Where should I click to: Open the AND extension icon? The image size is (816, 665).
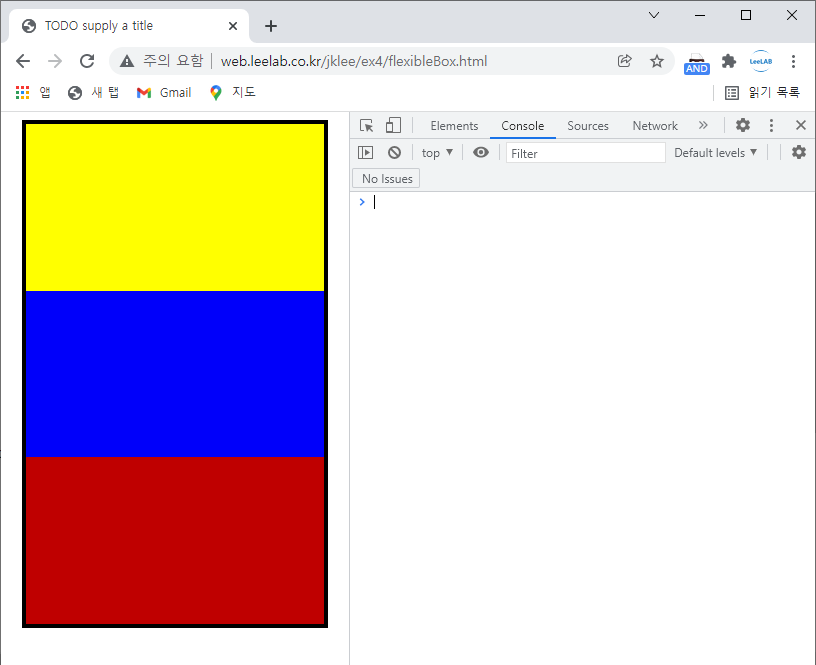point(696,63)
